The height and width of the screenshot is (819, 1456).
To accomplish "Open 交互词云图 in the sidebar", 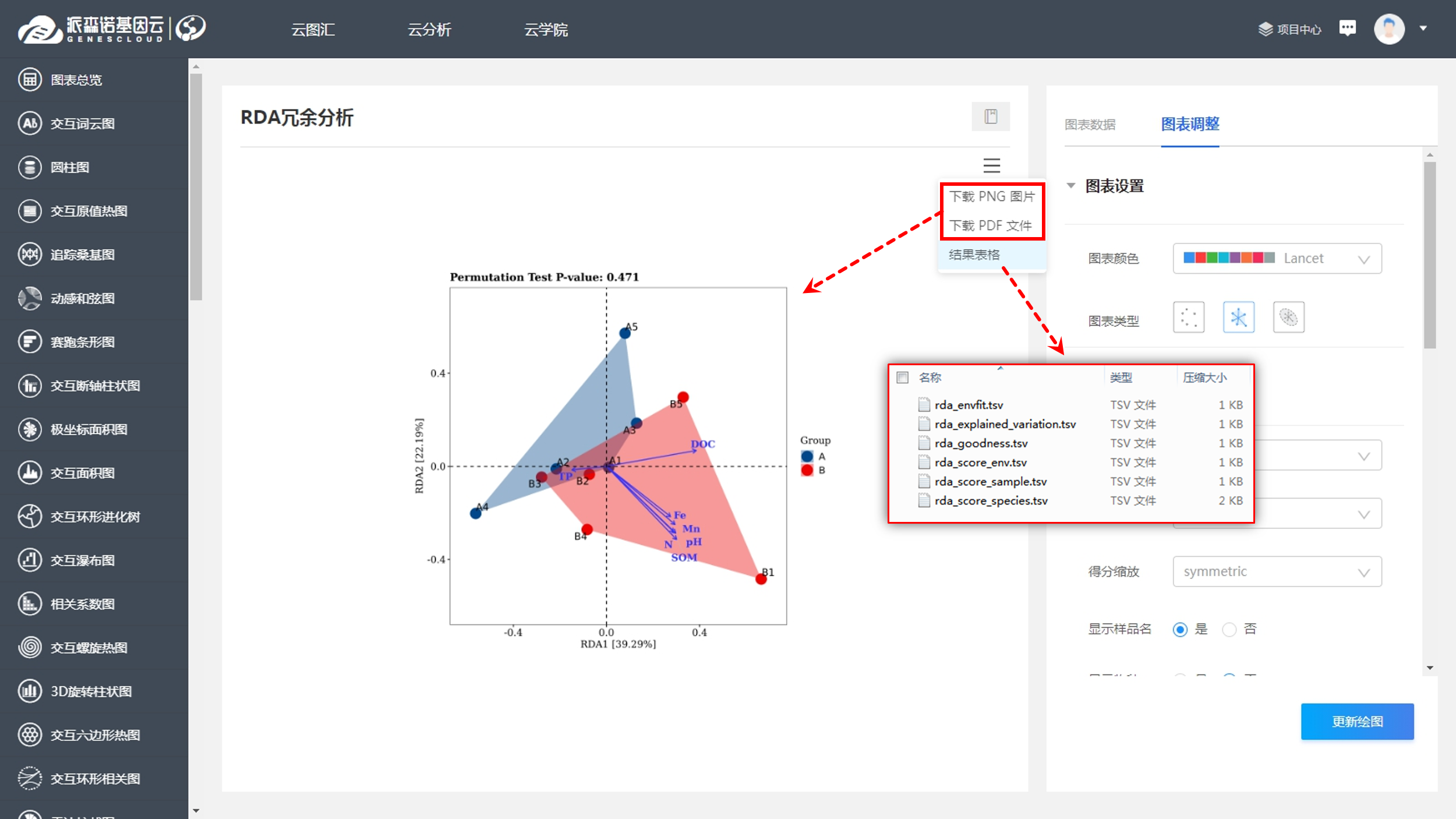I will coord(82,123).
